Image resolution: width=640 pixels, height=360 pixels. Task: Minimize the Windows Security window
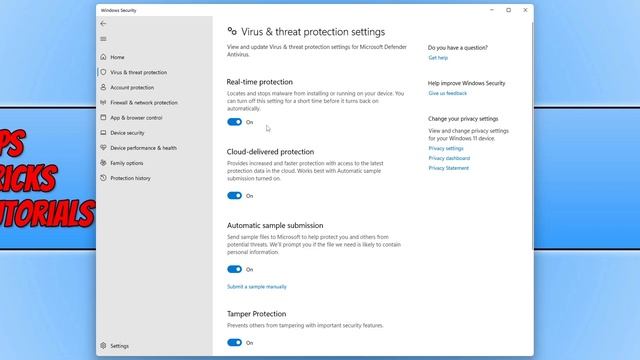point(492,10)
